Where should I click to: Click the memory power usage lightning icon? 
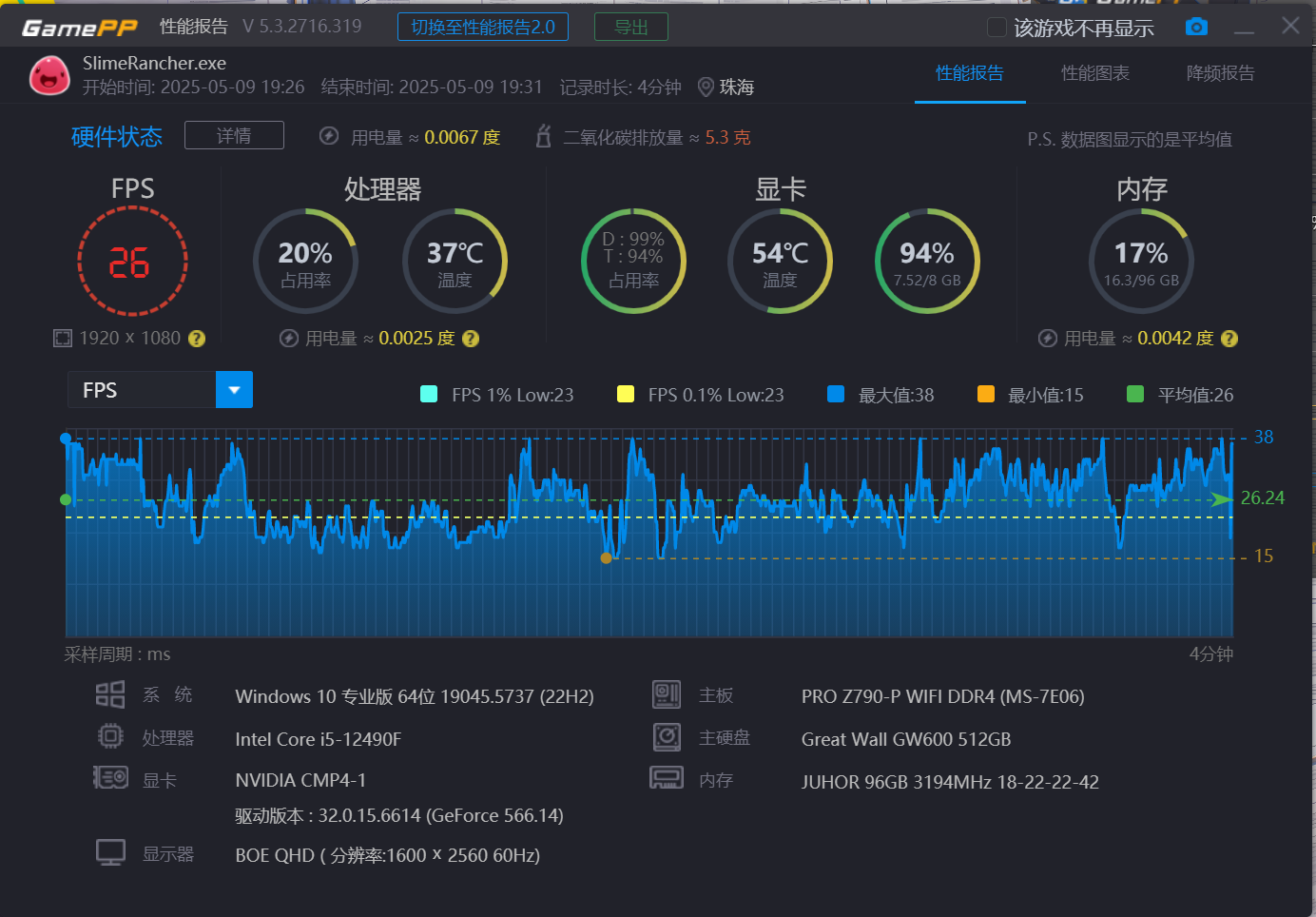tap(1048, 339)
